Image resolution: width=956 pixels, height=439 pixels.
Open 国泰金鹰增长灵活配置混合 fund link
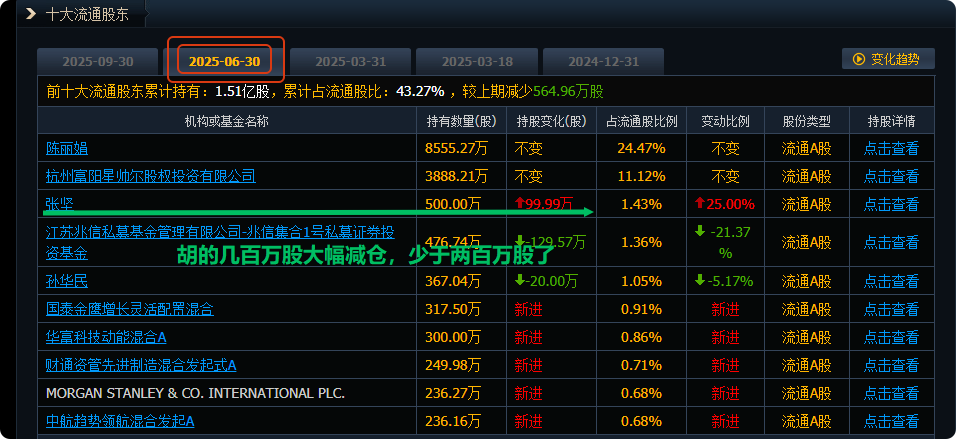[130, 309]
